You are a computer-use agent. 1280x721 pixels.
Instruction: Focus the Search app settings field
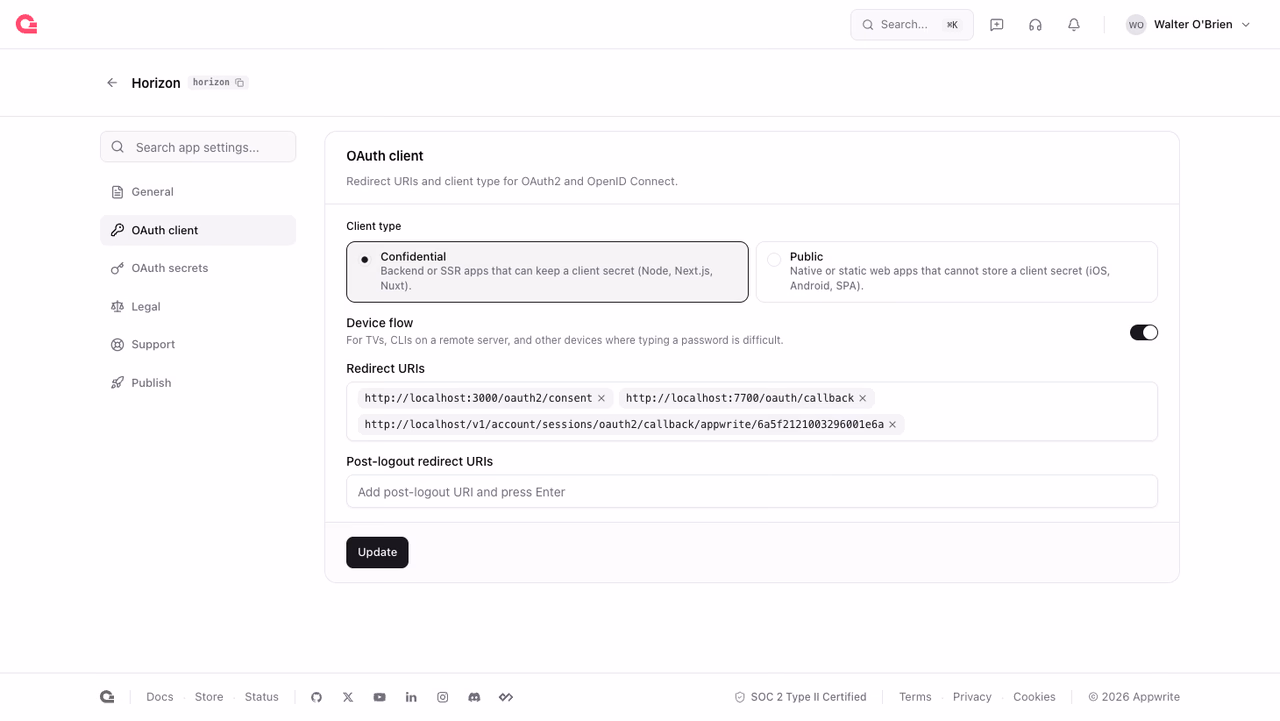(x=198, y=147)
